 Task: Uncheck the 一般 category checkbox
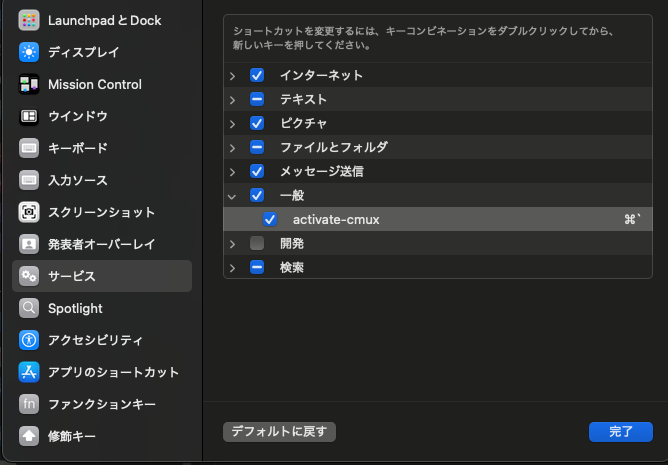point(257,195)
